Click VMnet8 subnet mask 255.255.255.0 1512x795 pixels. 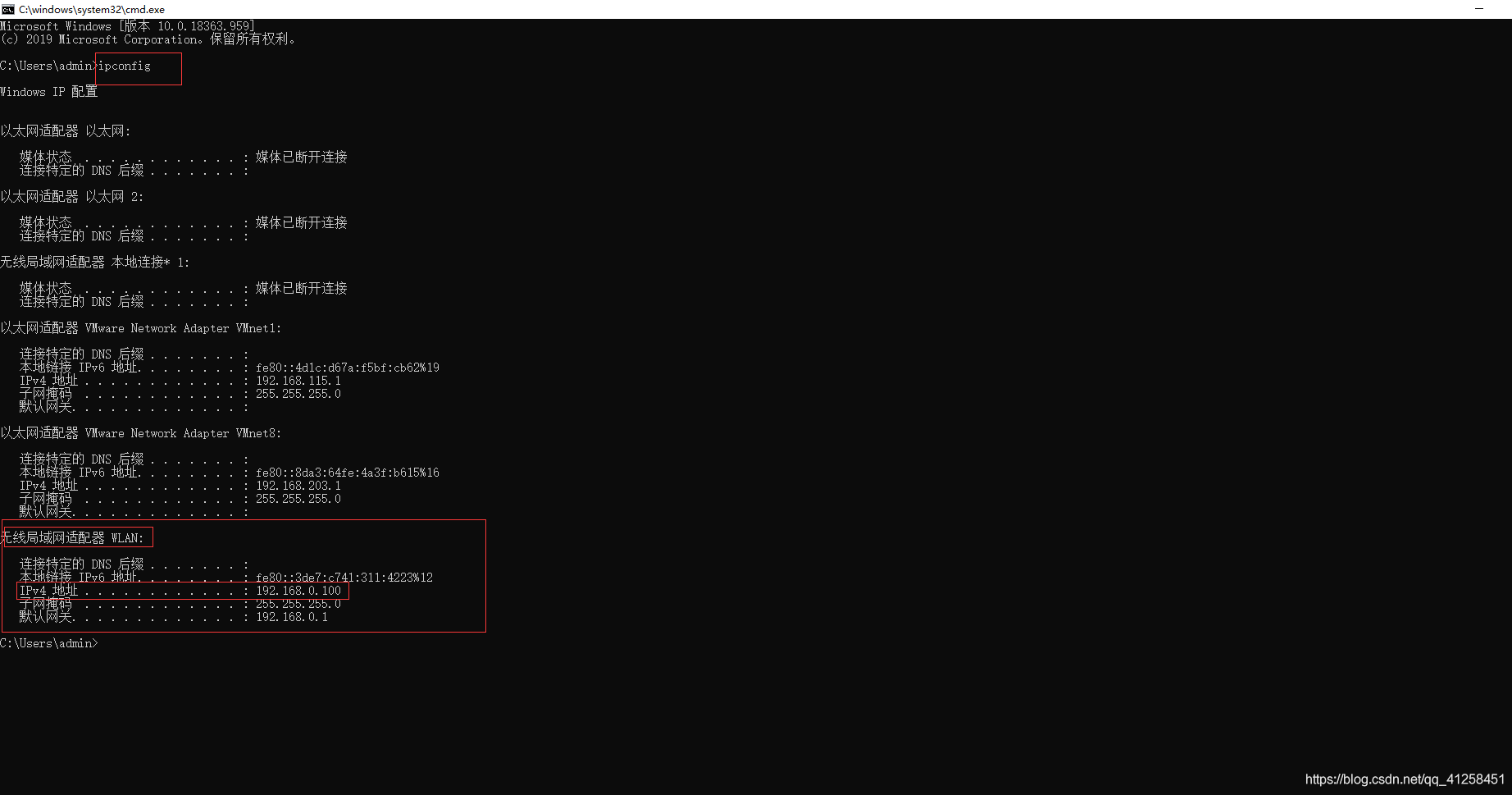pos(298,499)
